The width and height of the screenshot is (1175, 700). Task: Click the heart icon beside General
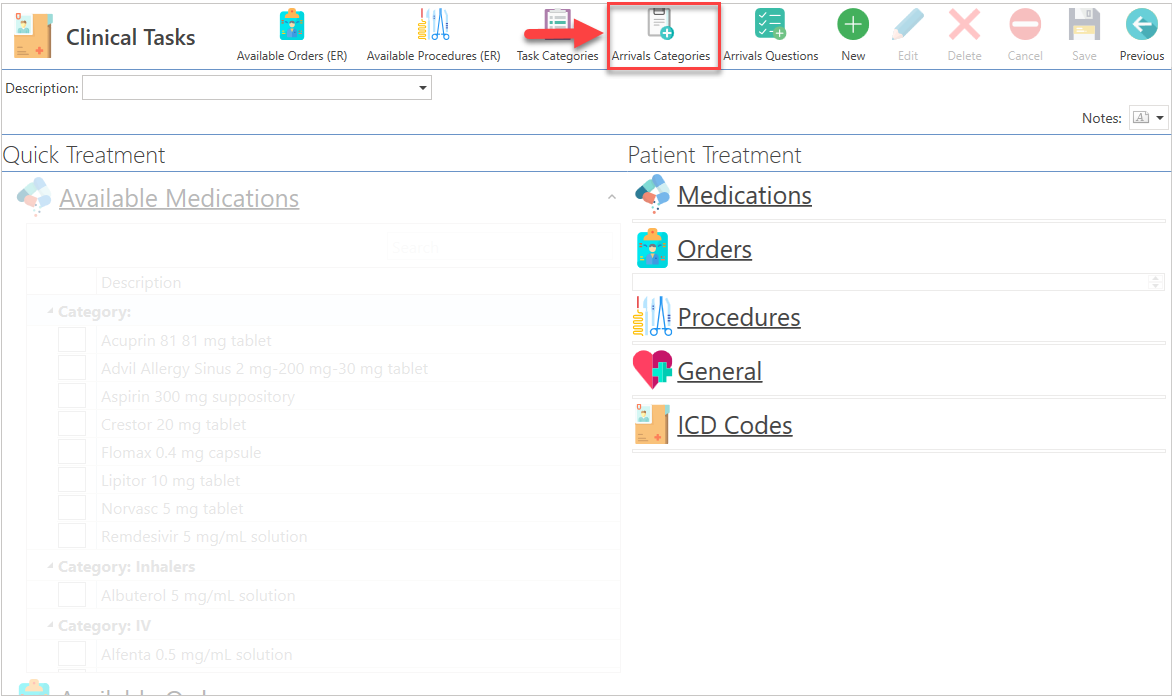(x=652, y=369)
